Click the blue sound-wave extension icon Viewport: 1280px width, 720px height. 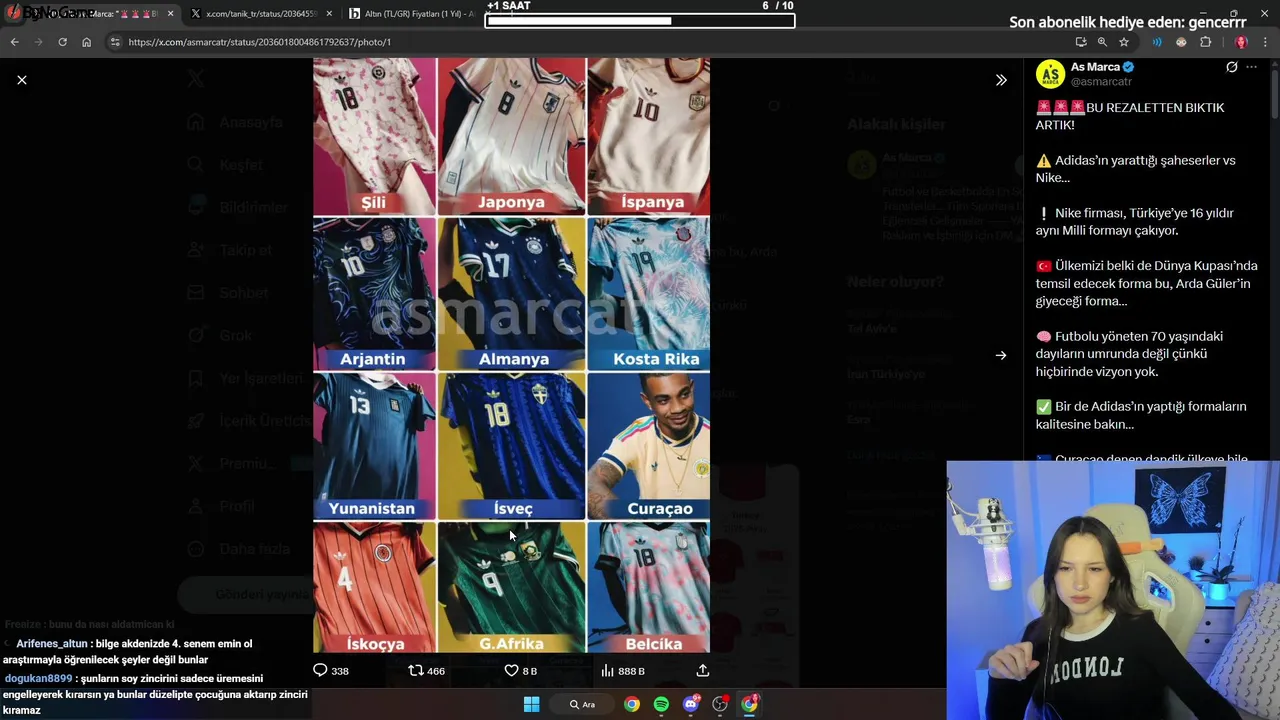tap(1157, 42)
